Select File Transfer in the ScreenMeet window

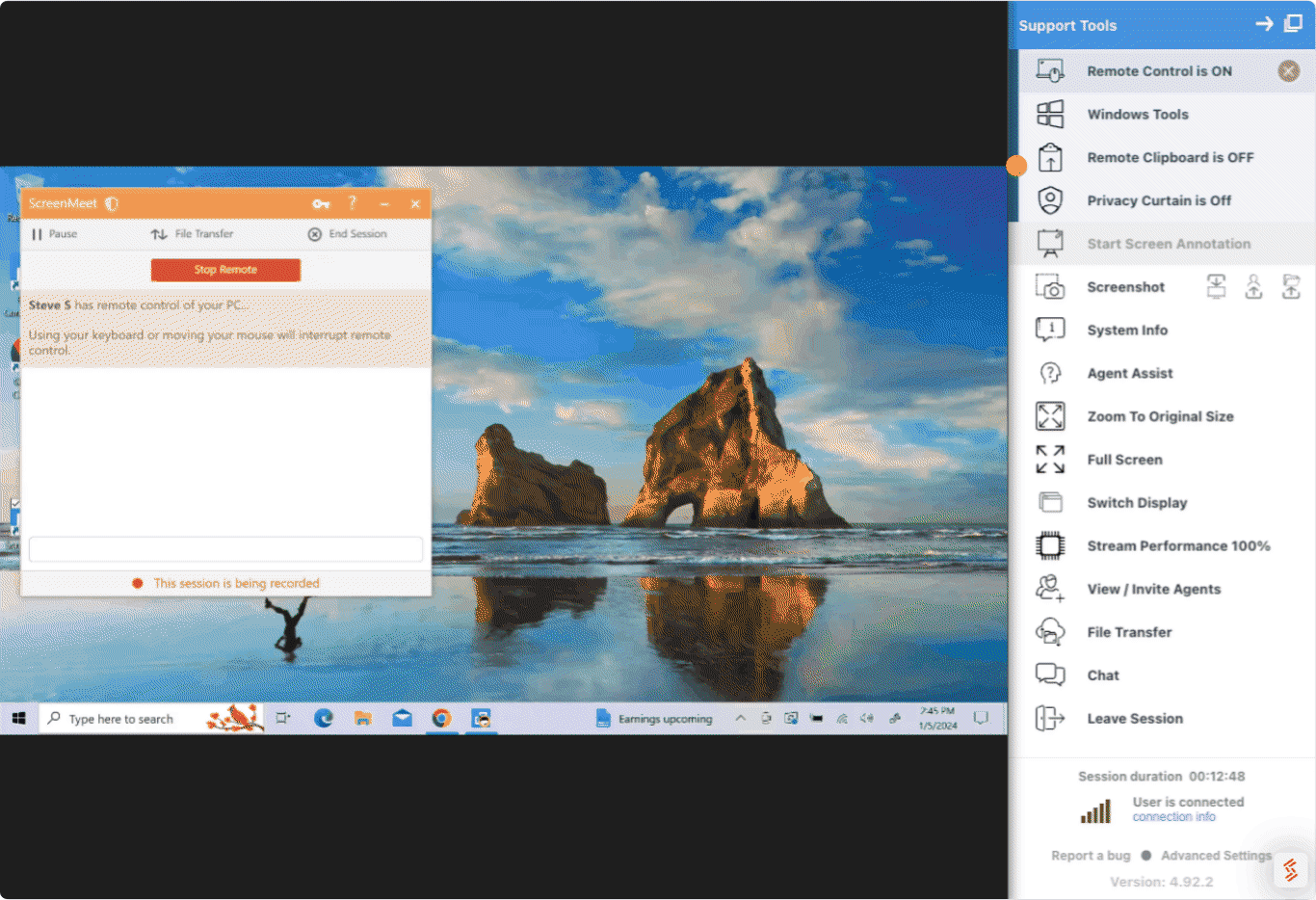click(206, 234)
